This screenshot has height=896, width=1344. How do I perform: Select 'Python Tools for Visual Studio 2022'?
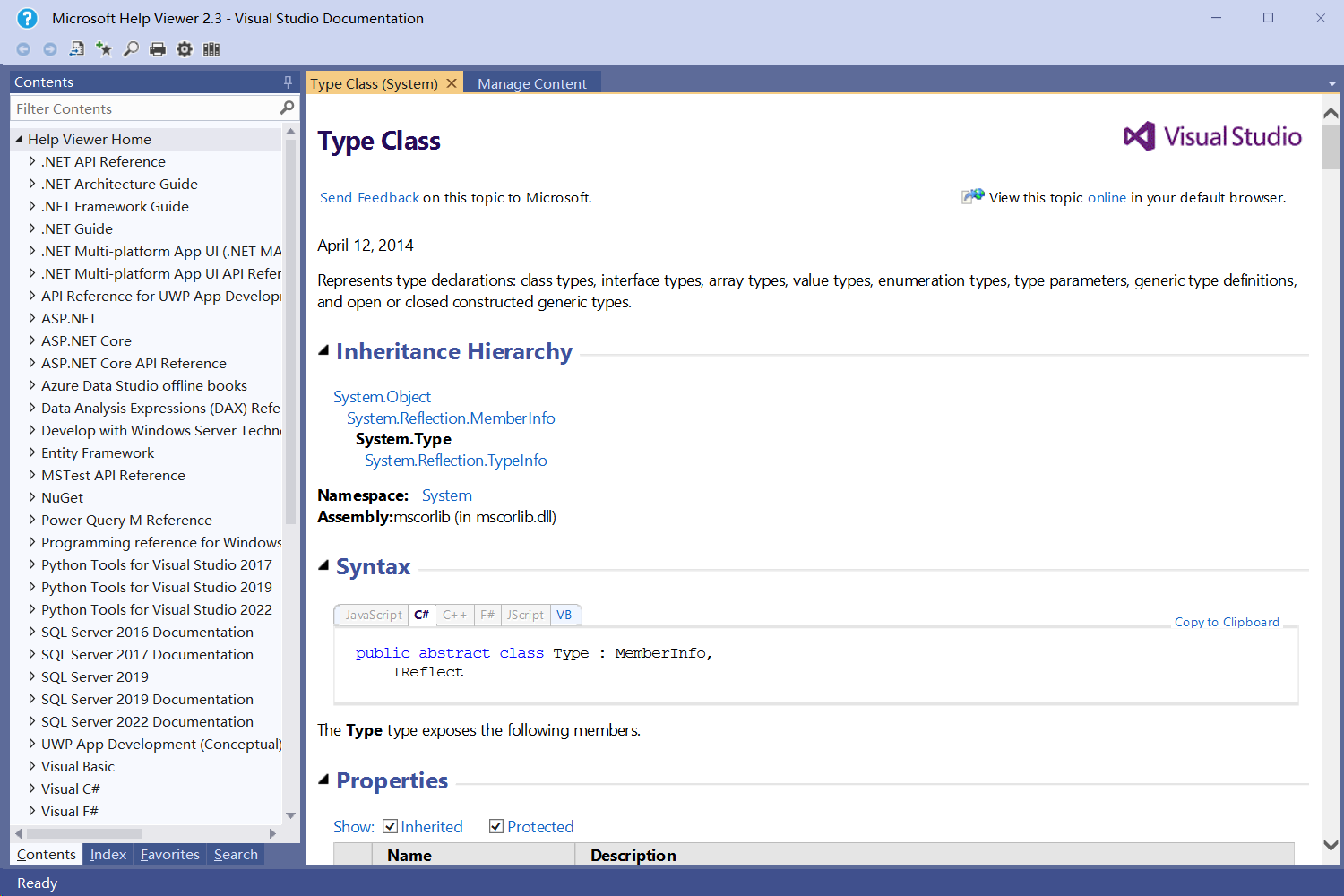[156, 609]
